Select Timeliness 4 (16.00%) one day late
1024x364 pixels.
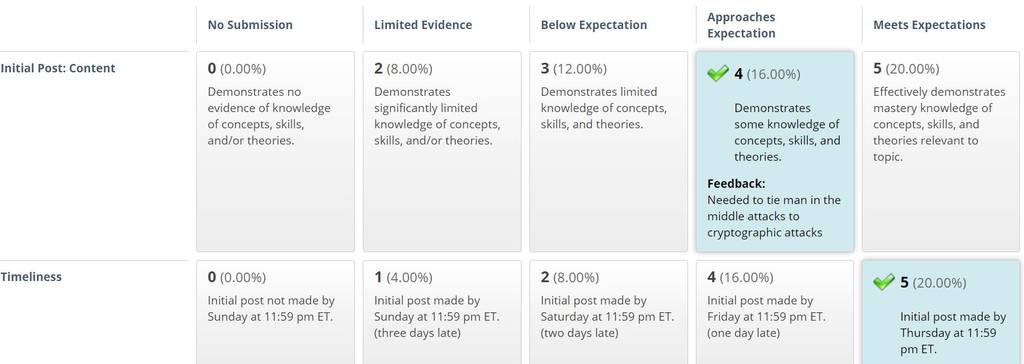[775, 312]
